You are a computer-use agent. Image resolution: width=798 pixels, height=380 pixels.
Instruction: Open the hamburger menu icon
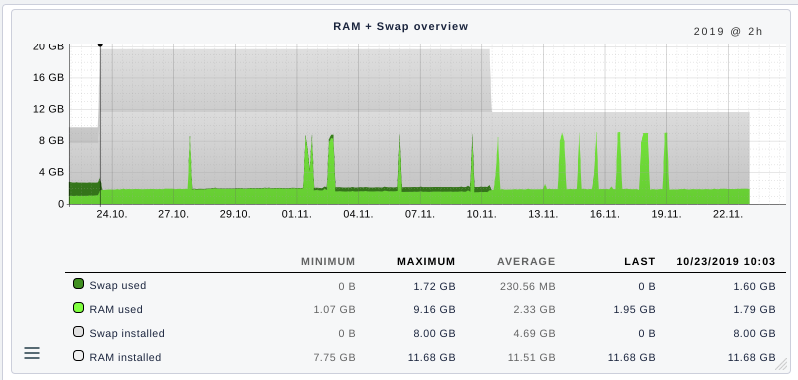(32, 353)
